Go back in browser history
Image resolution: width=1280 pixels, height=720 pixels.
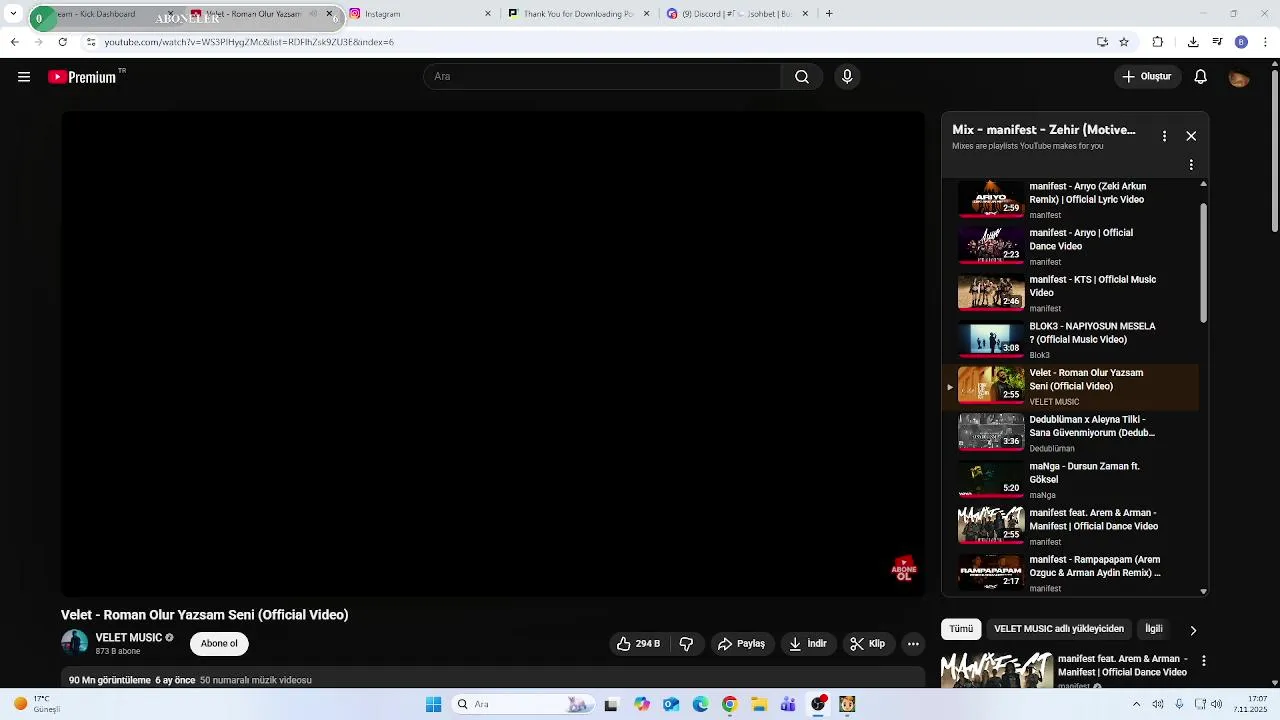point(14,42)
